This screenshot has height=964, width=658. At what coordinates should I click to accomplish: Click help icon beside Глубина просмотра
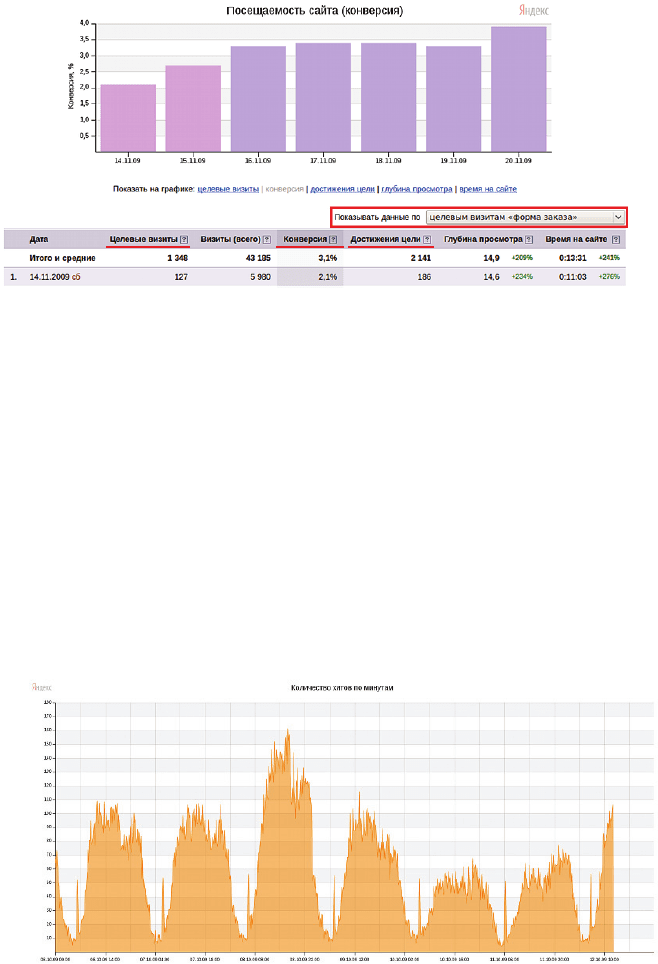point(529,240)
